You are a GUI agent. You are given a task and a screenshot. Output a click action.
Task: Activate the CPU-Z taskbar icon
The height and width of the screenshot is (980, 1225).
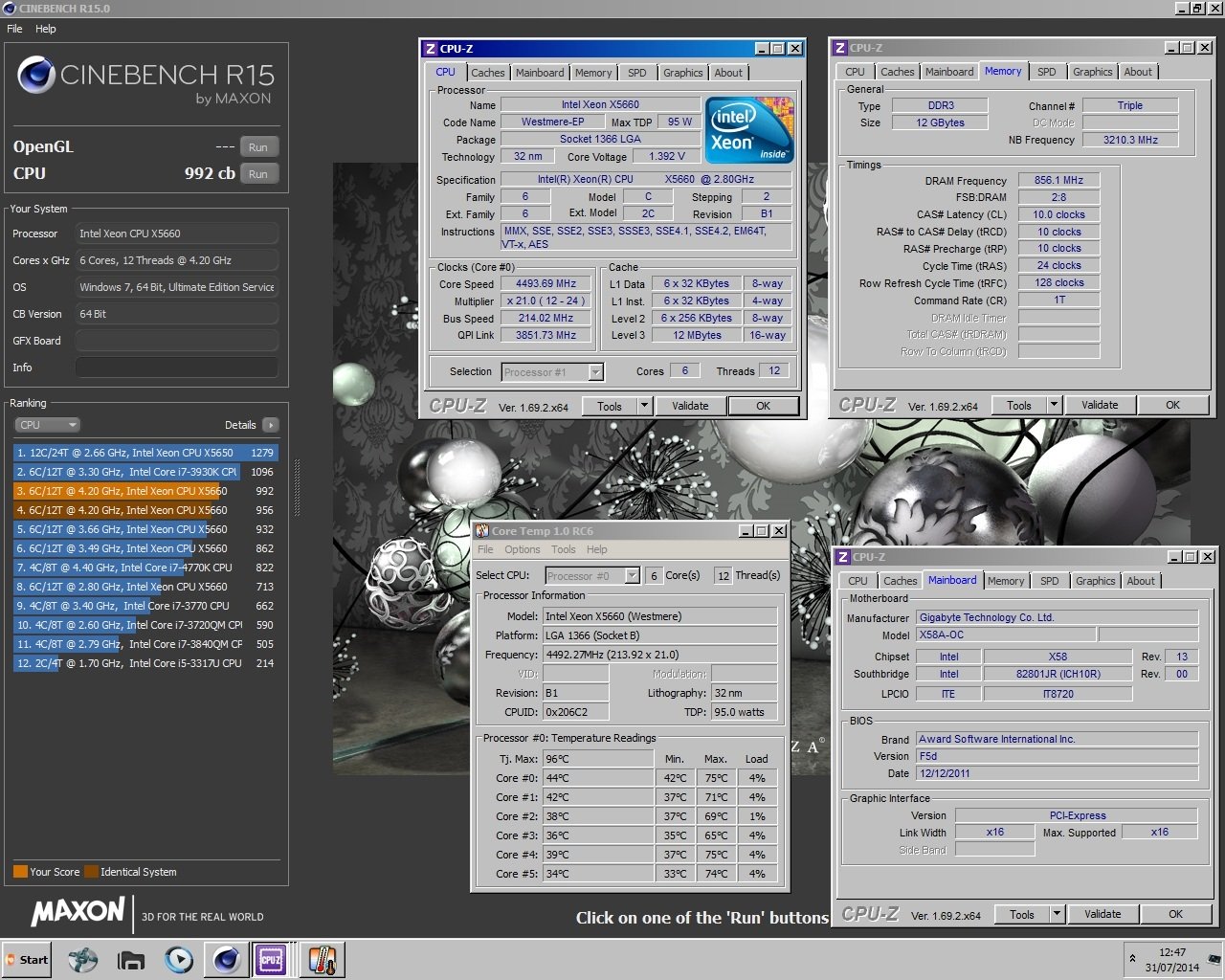[x=272, y=959]
